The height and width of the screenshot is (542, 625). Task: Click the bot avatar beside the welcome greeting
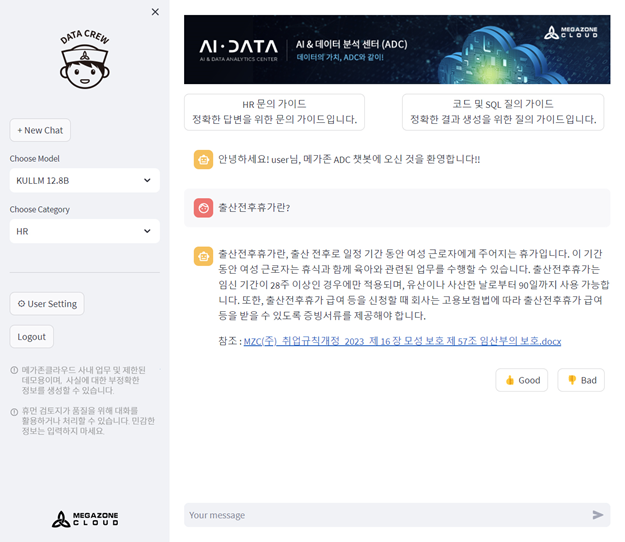pyautogui.click(x=203, y=159)
